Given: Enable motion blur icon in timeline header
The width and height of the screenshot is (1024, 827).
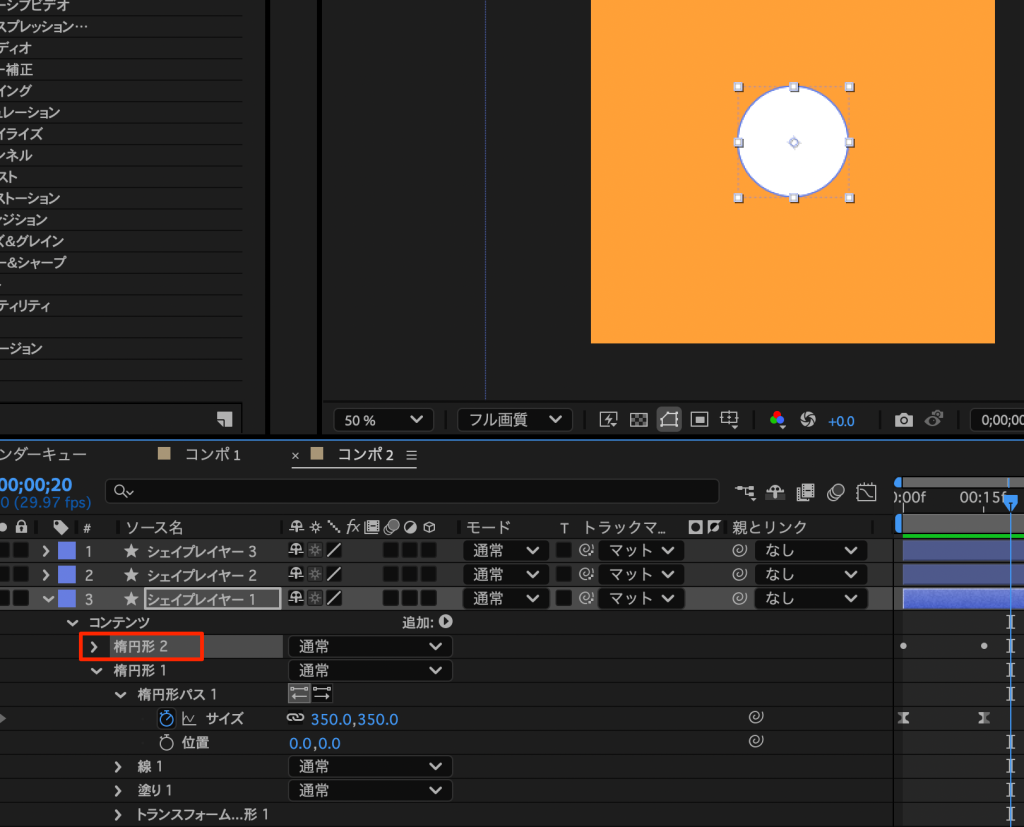Looking at the screenshot, I should [836, 492].
